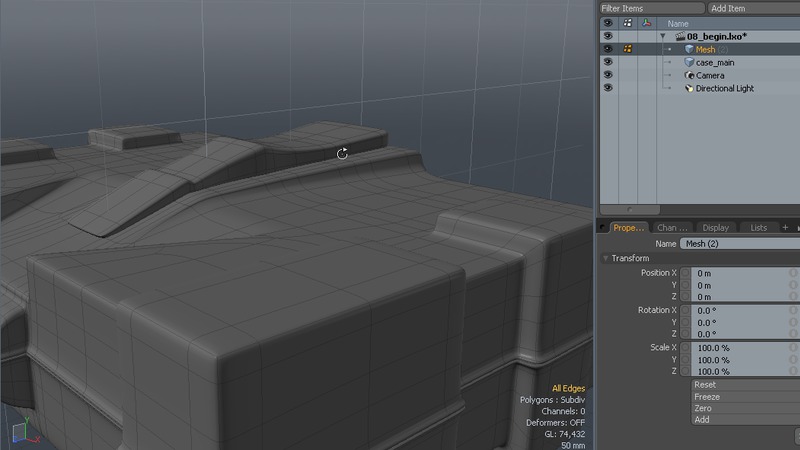Click the All Edges viewport label
The height and width of the screenshot is (450, 800).
pyautogui.click(x=568, y=388)
